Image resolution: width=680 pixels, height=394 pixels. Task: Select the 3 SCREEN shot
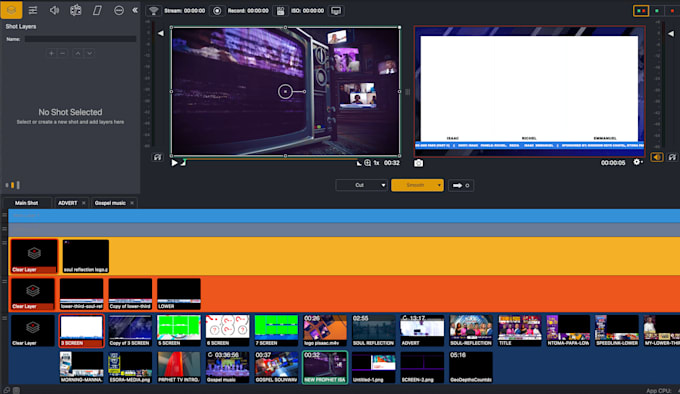pyautogui.click(x=82, y=331)
